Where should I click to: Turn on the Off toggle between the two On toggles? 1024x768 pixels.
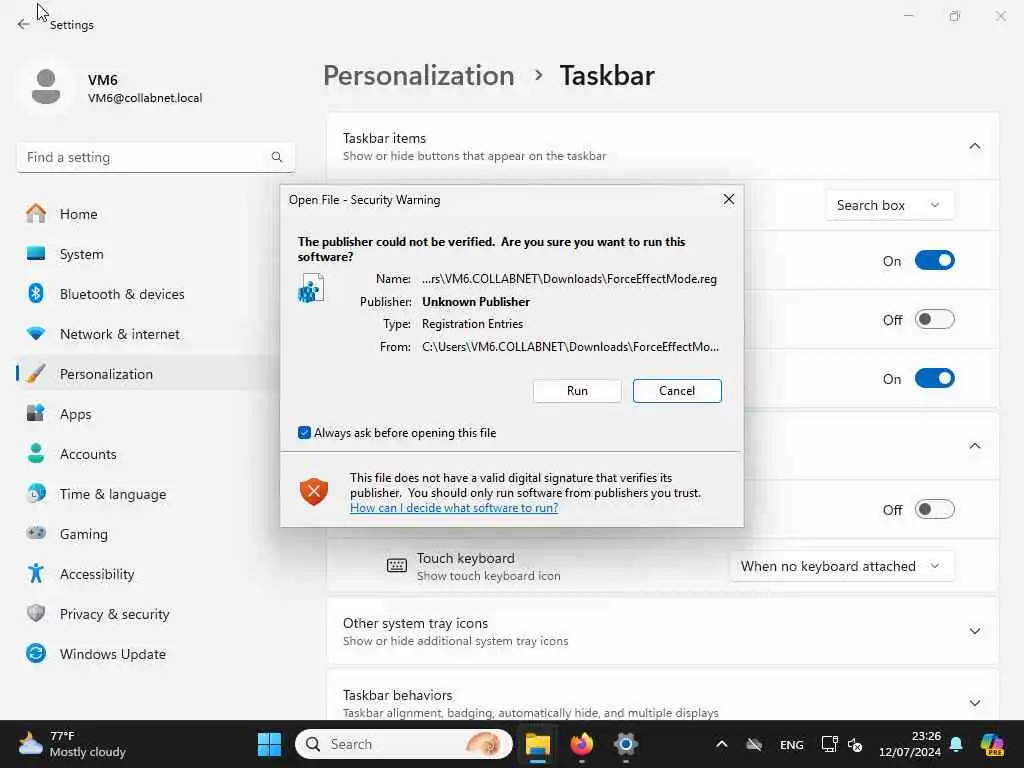[x=935, y=319]
